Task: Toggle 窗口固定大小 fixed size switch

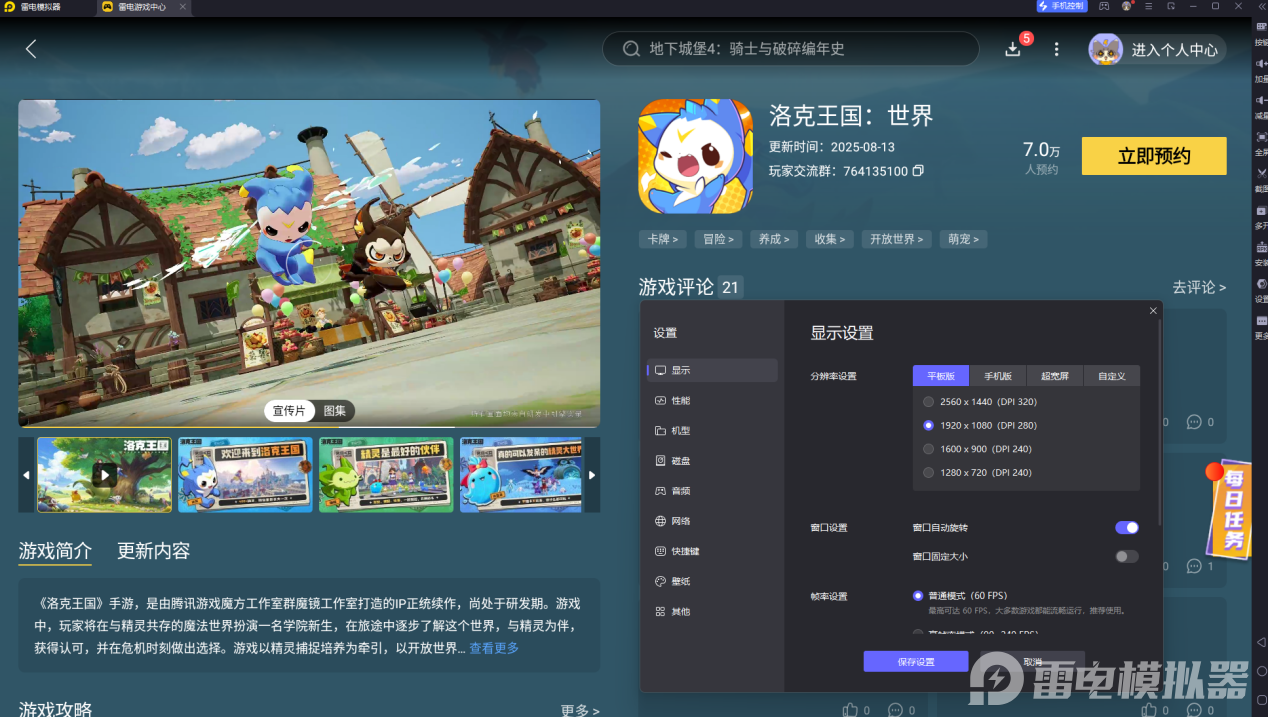Action: (x=1127, y=556)
